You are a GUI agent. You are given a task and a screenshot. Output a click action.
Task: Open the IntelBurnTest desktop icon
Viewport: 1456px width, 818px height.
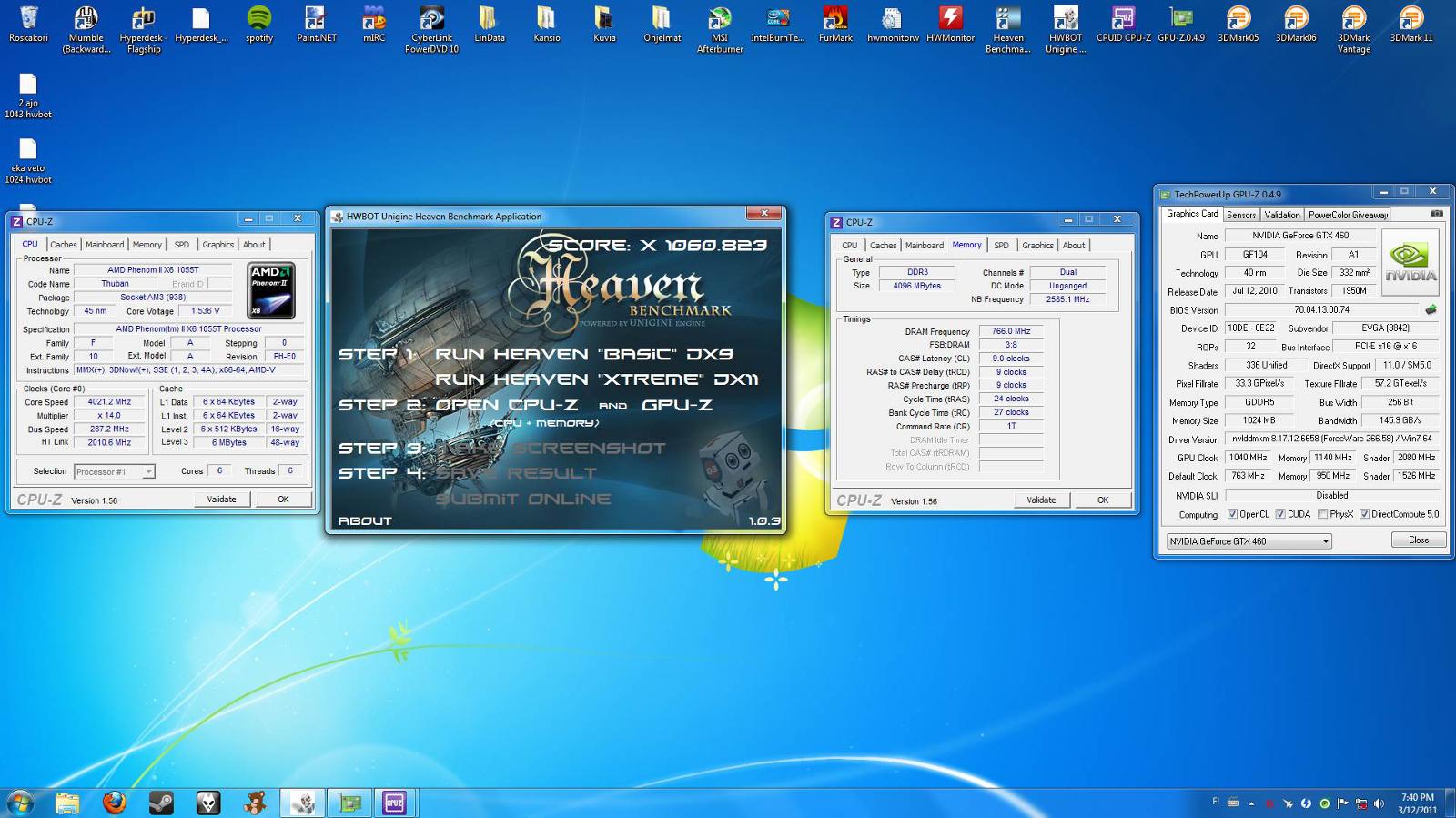point(777,25)
